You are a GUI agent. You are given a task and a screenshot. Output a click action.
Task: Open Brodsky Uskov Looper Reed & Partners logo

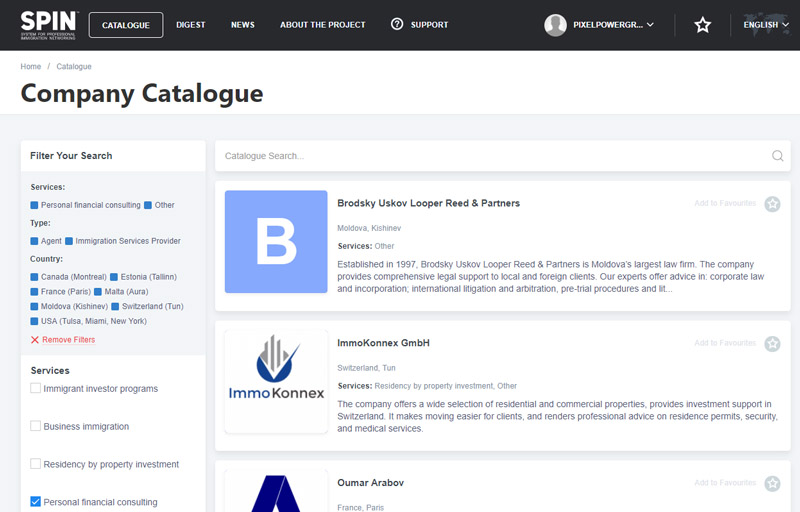[276, 242]
